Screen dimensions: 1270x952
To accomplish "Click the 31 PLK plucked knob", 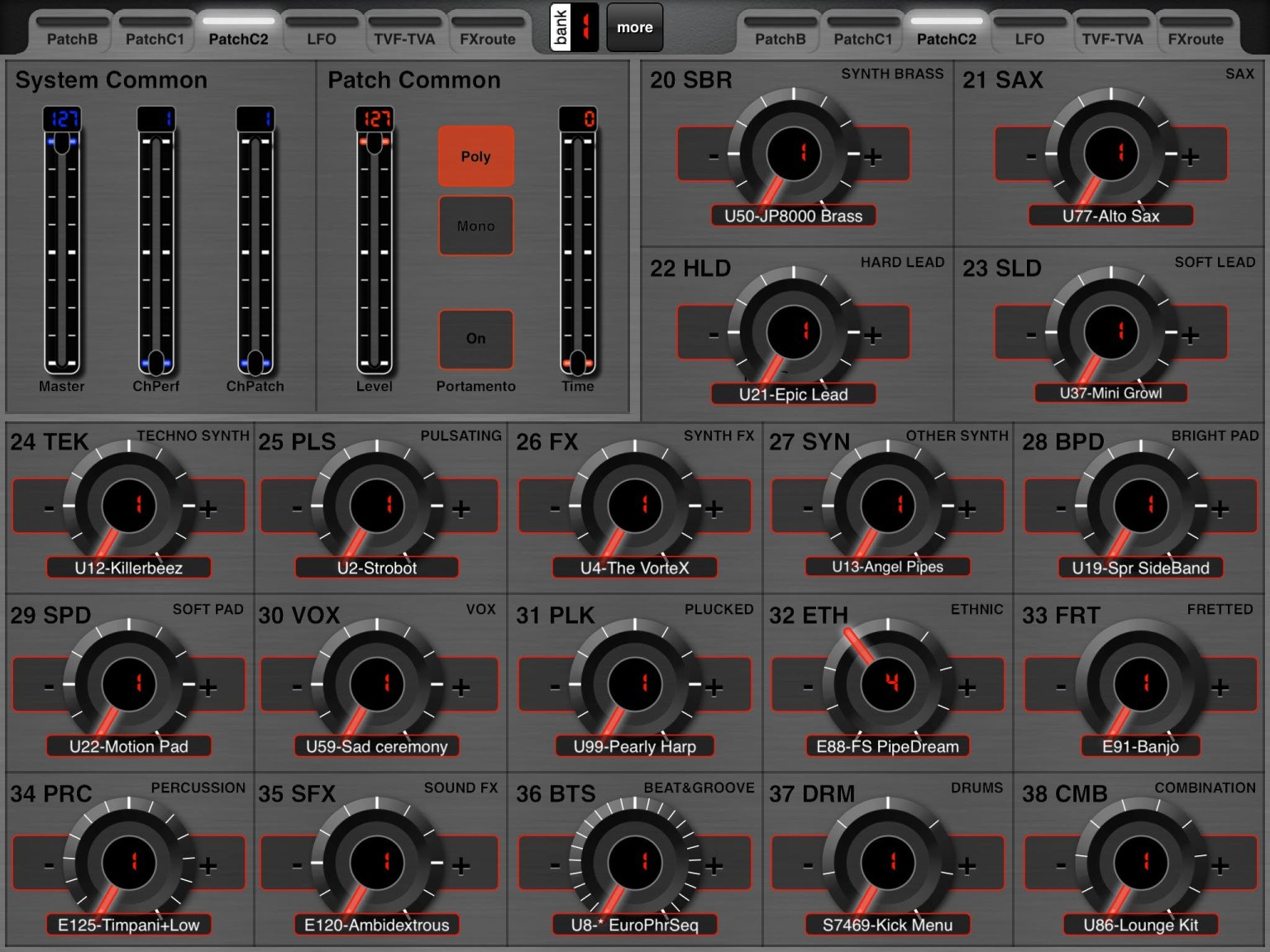I will pyautogui.click(x=635, y=683).
